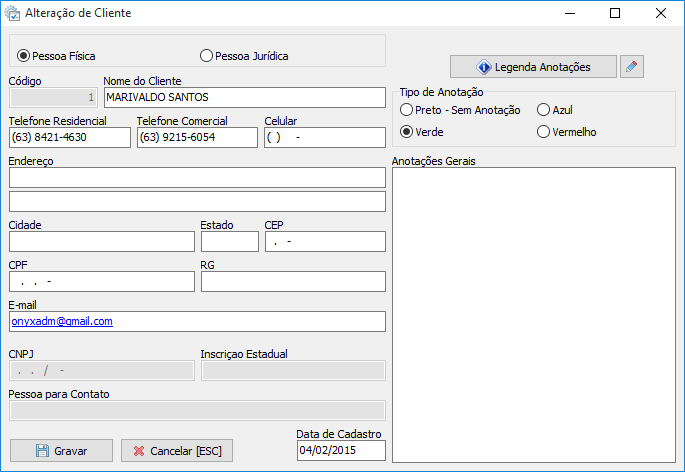Select the Verde annotation option
This screenshot has width=685, height=472.
(407, 131)
